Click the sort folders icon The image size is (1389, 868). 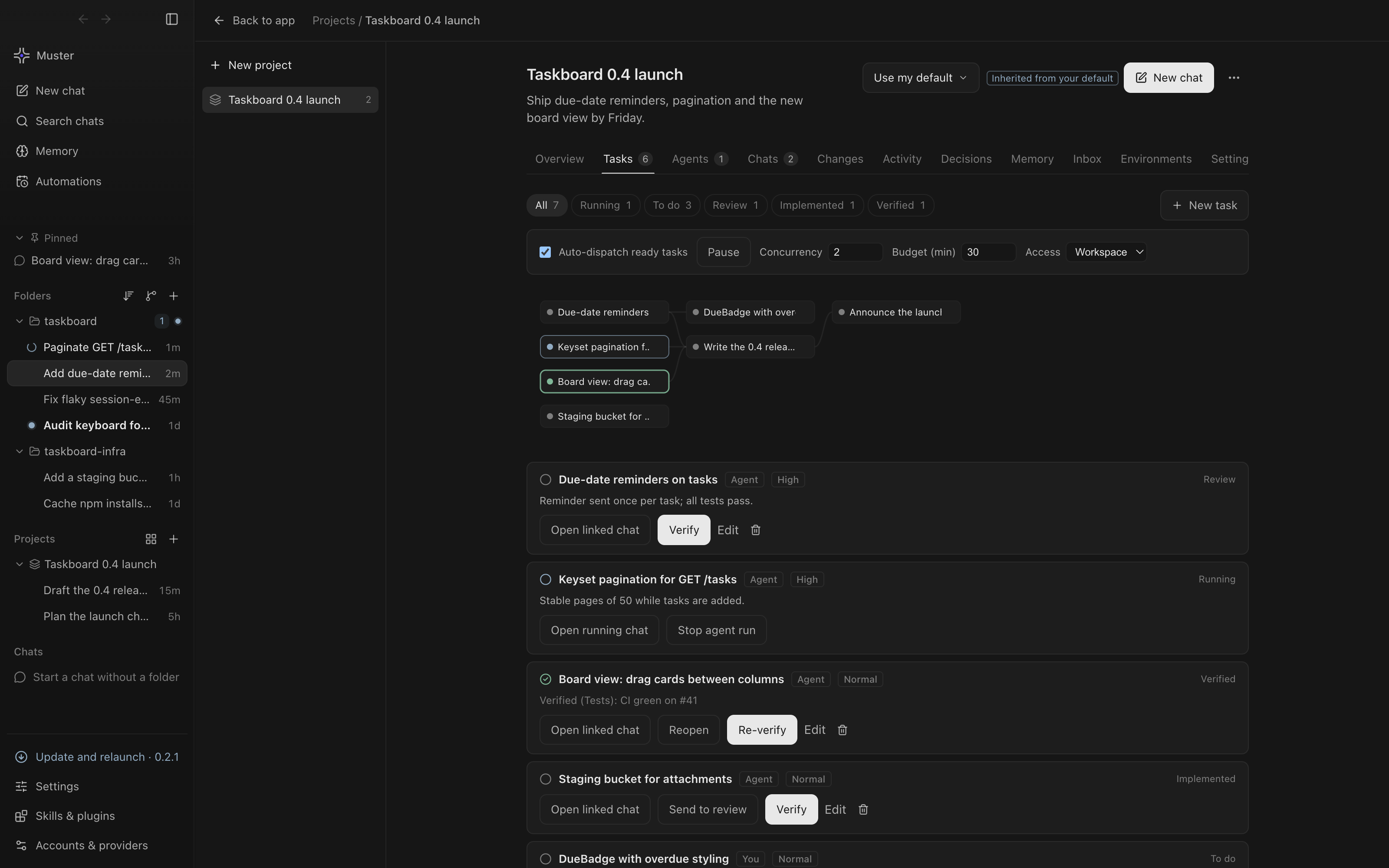point(128,296)
